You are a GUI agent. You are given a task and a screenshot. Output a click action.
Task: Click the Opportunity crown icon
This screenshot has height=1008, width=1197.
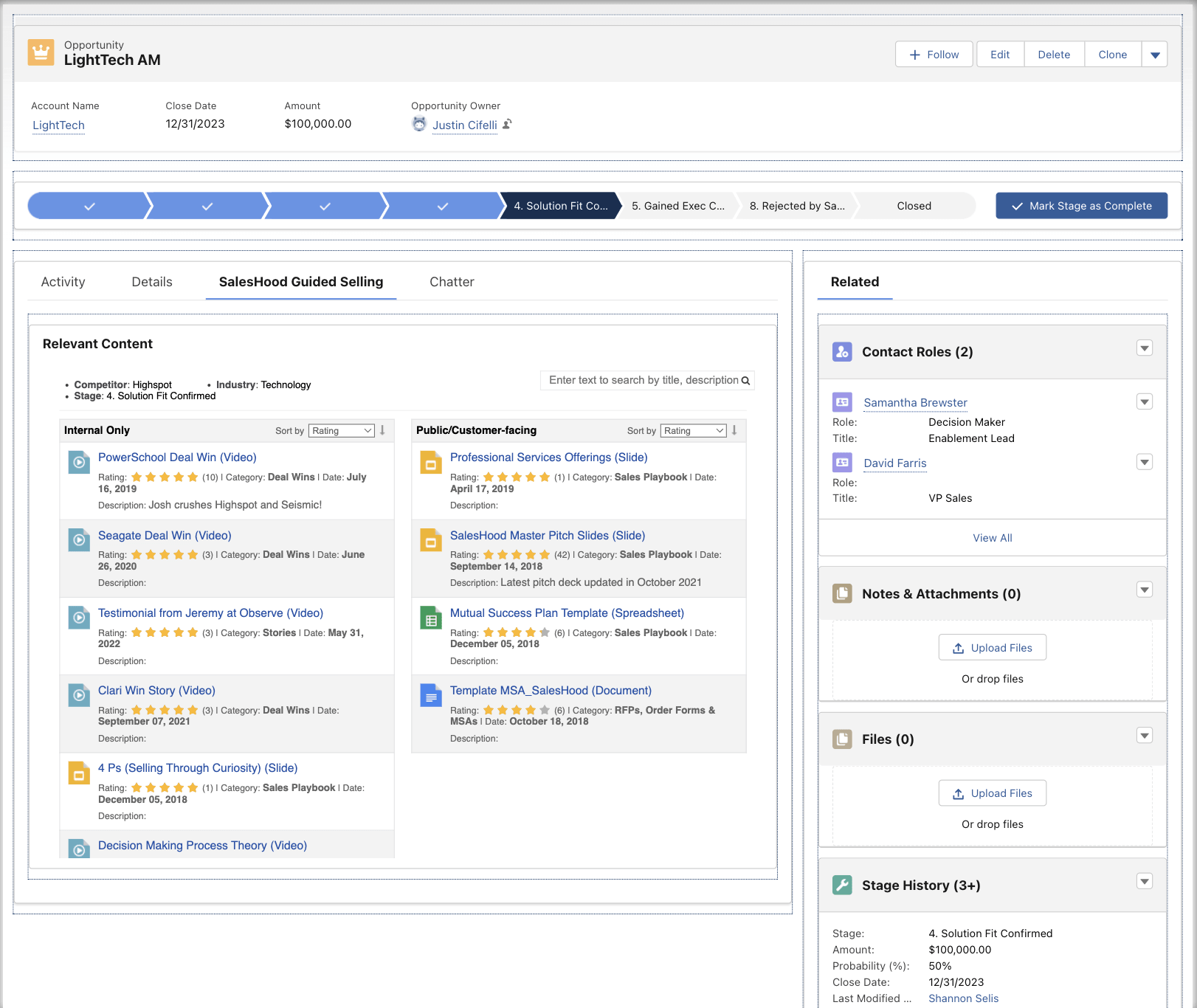(41, 52)
